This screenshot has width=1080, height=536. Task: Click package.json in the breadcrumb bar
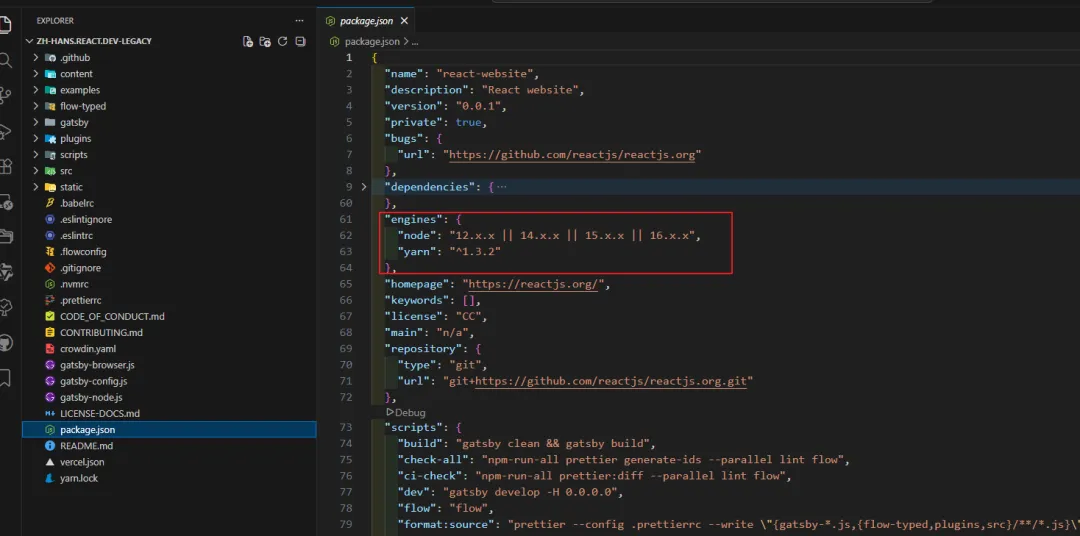click(x=372, y=41)
